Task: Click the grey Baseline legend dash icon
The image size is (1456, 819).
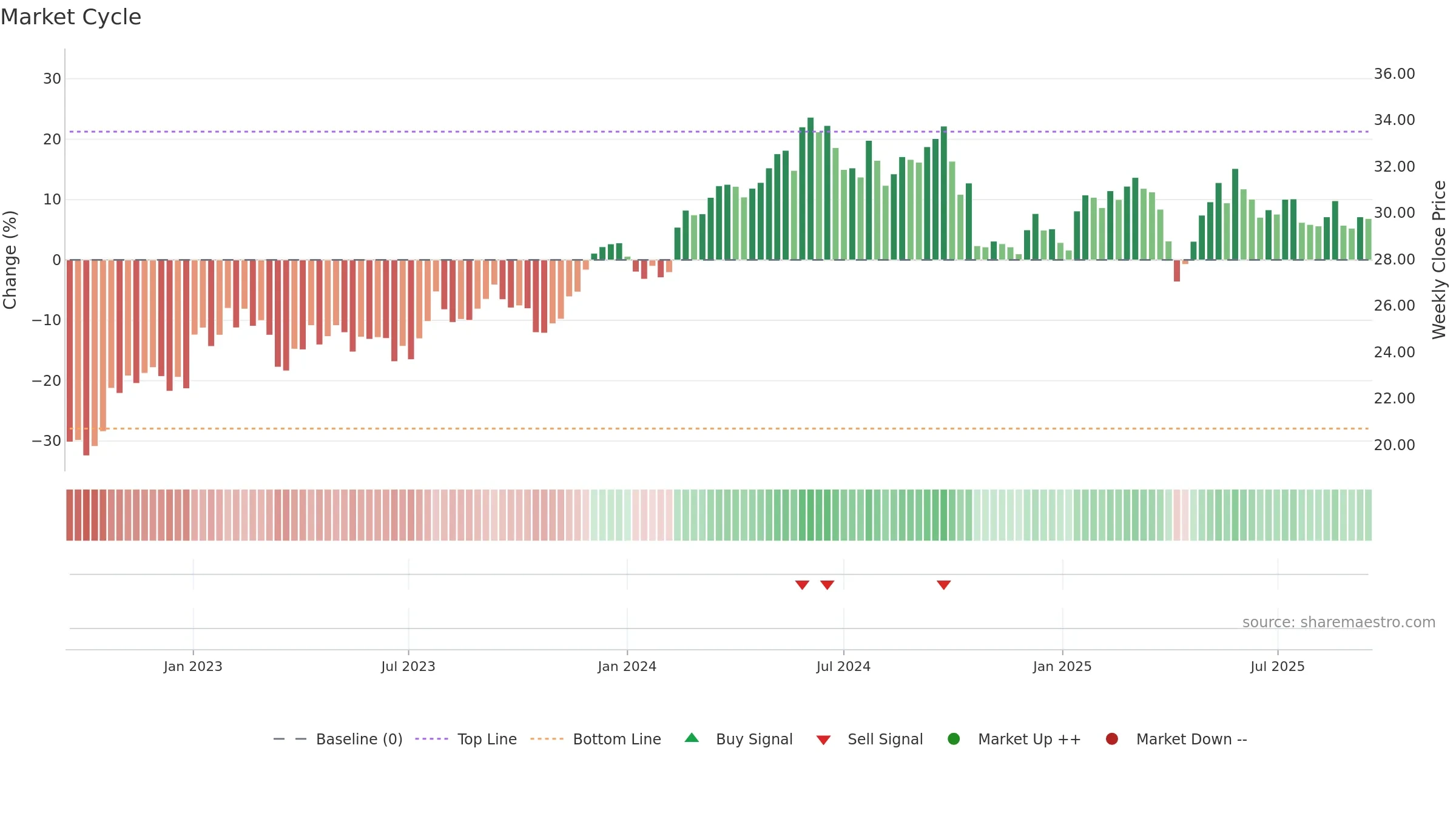Action: pos(290,739)
